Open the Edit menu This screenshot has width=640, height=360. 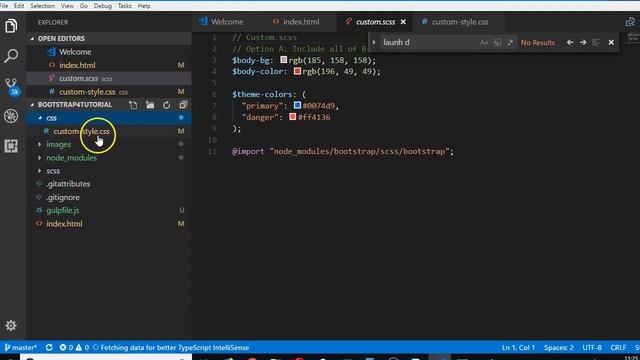[x=19, y=6]
